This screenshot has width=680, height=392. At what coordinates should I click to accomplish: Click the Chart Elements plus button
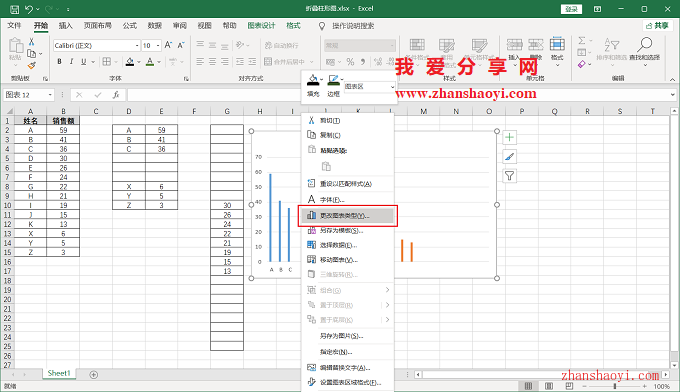pos(510,138)
